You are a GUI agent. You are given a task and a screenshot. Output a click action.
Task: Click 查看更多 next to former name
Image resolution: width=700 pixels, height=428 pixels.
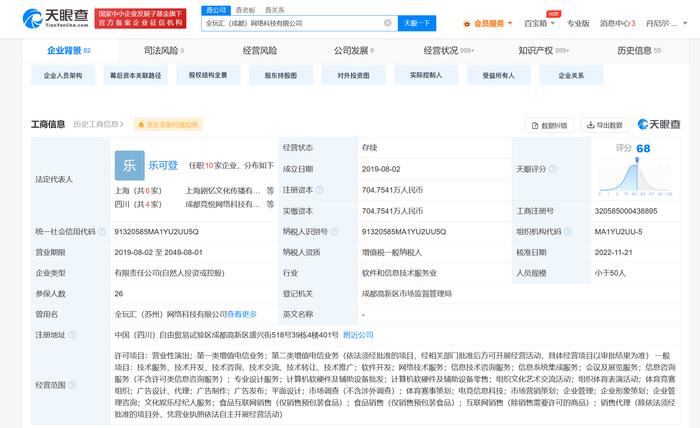(x=242, y=314)
